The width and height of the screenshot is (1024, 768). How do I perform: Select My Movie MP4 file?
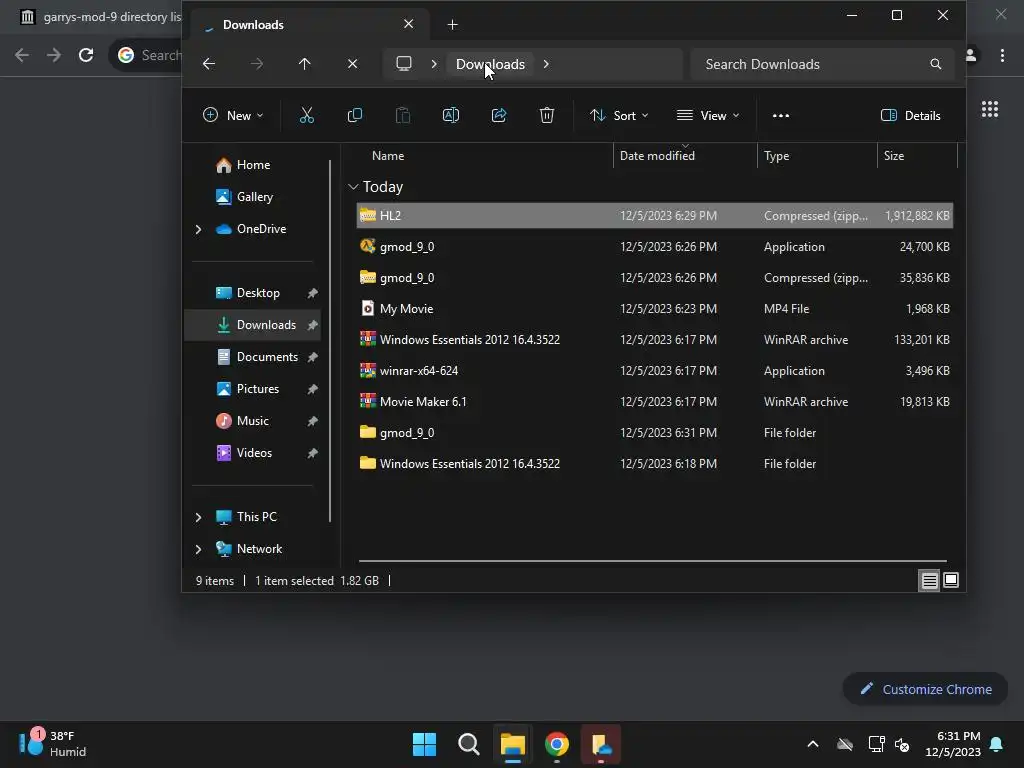tap(655, 309)
